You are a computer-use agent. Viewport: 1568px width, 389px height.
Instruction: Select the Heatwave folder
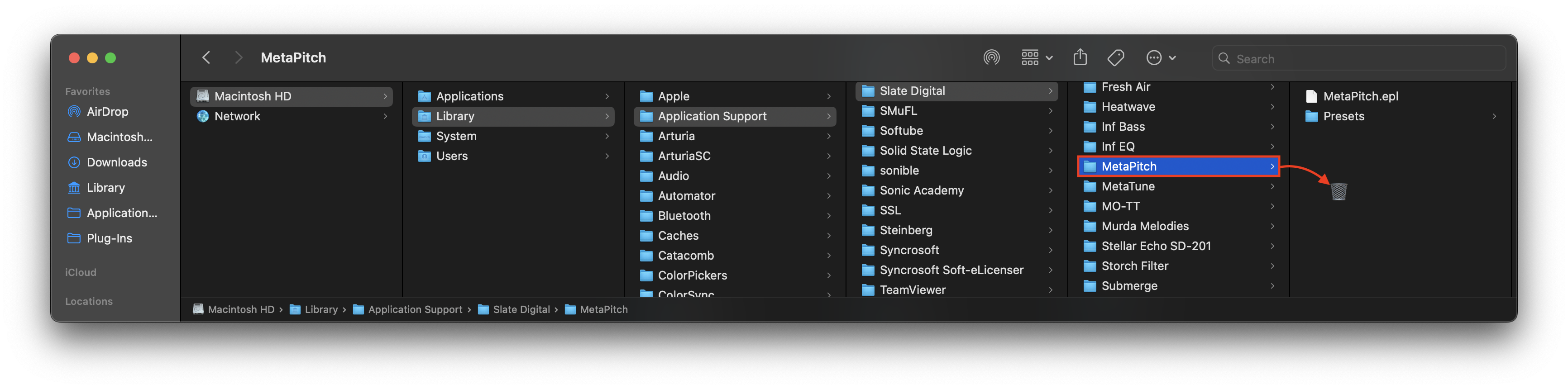pyautogui.click(x=1177, y=107)
